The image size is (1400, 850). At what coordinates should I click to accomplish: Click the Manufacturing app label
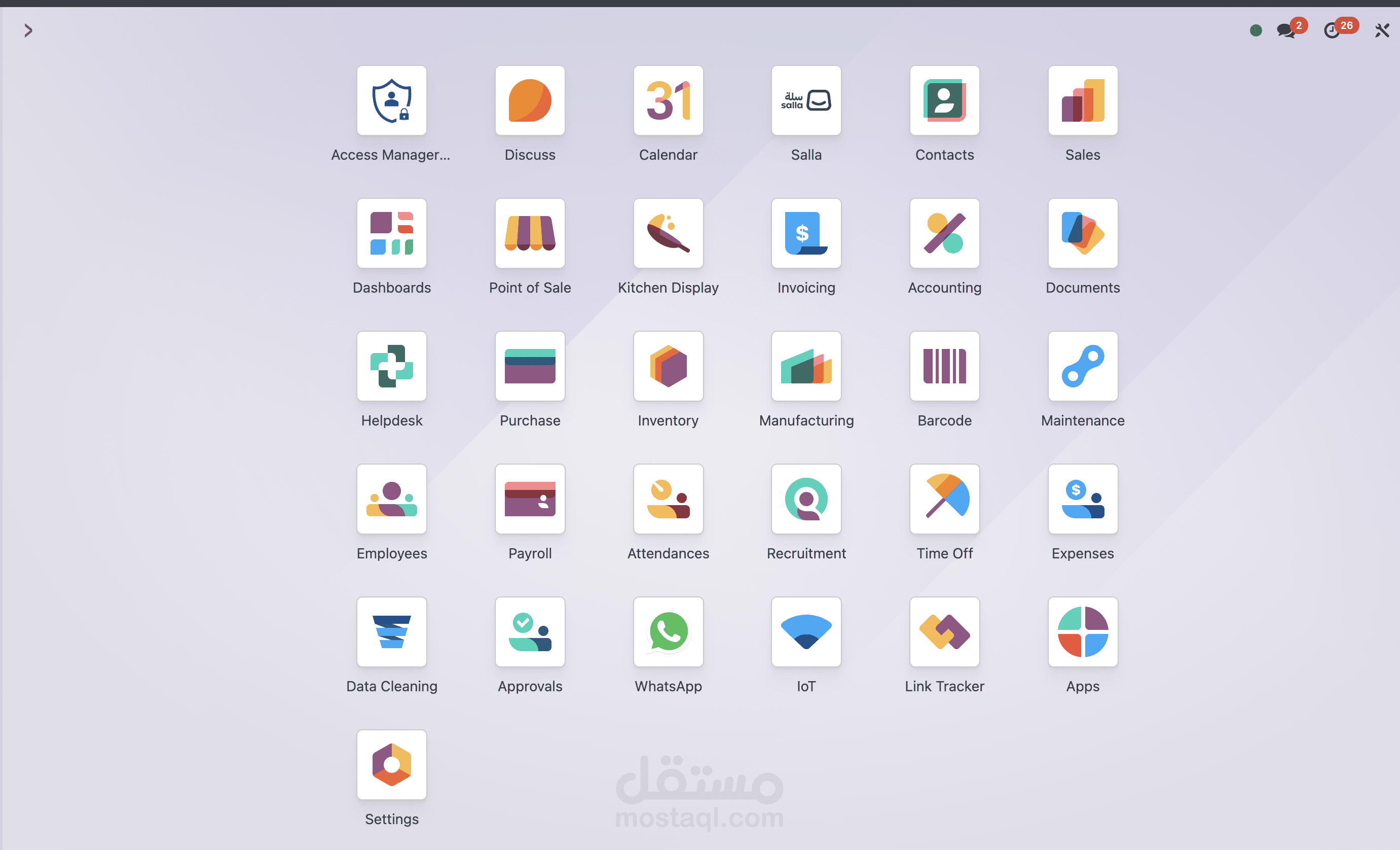pos(805,421)
